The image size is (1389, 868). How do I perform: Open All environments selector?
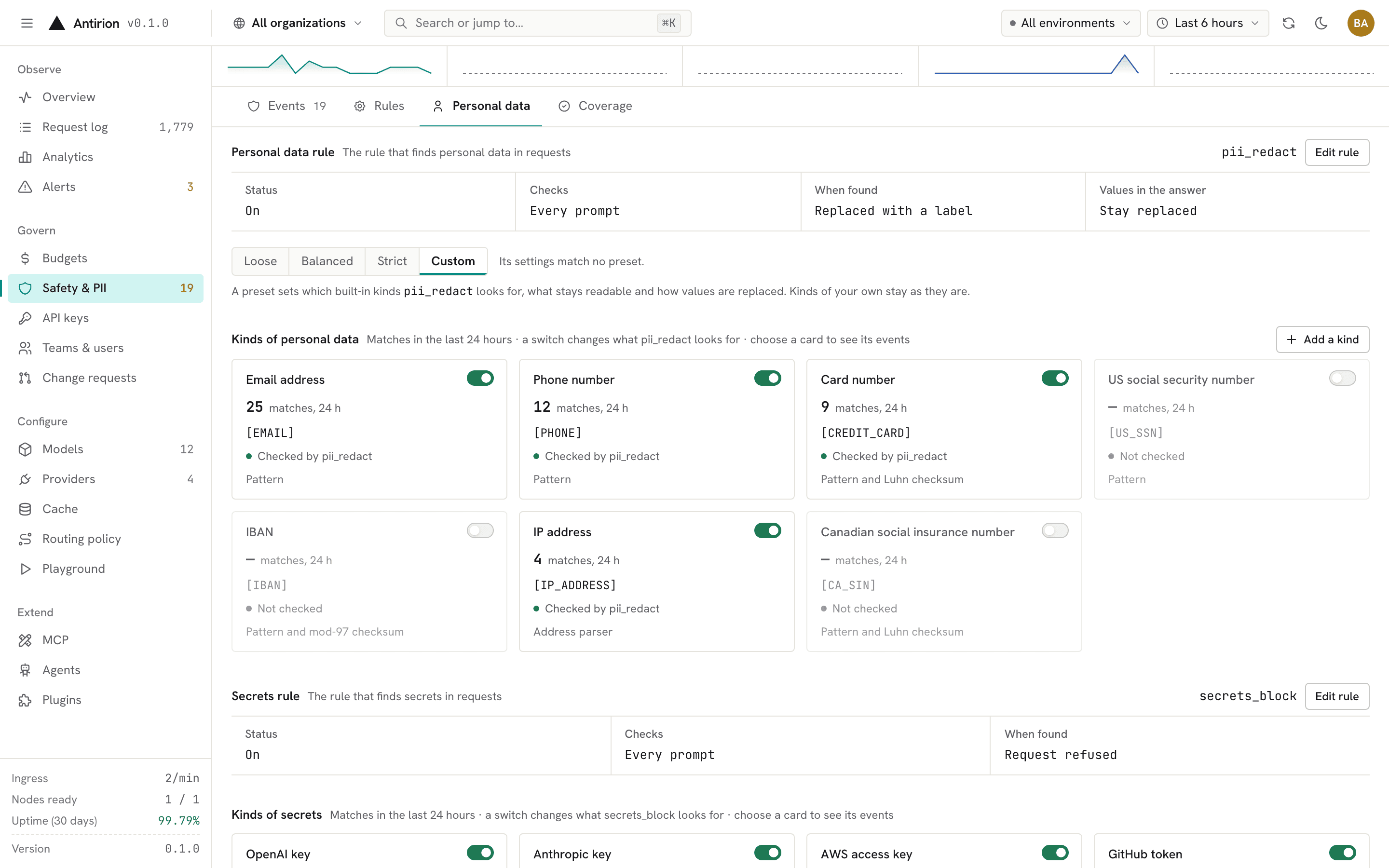click(1071, 23)
